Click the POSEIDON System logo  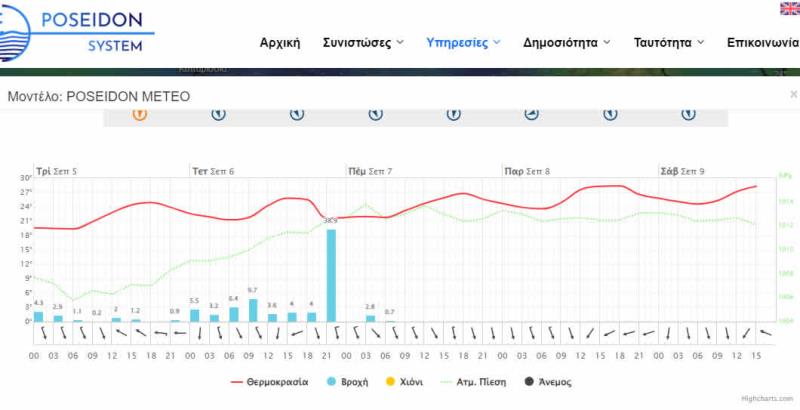coord(80,30)
